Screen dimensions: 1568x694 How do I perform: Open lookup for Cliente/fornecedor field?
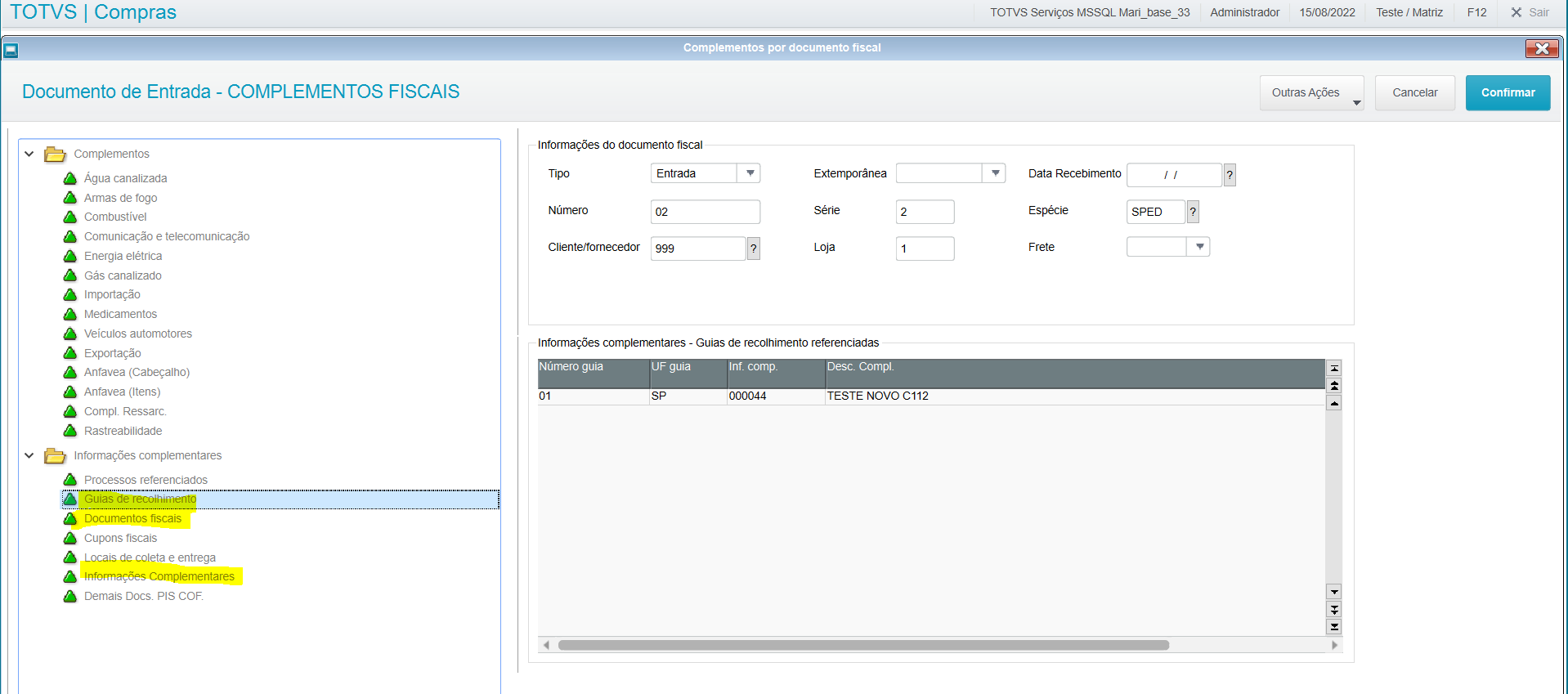754,248
